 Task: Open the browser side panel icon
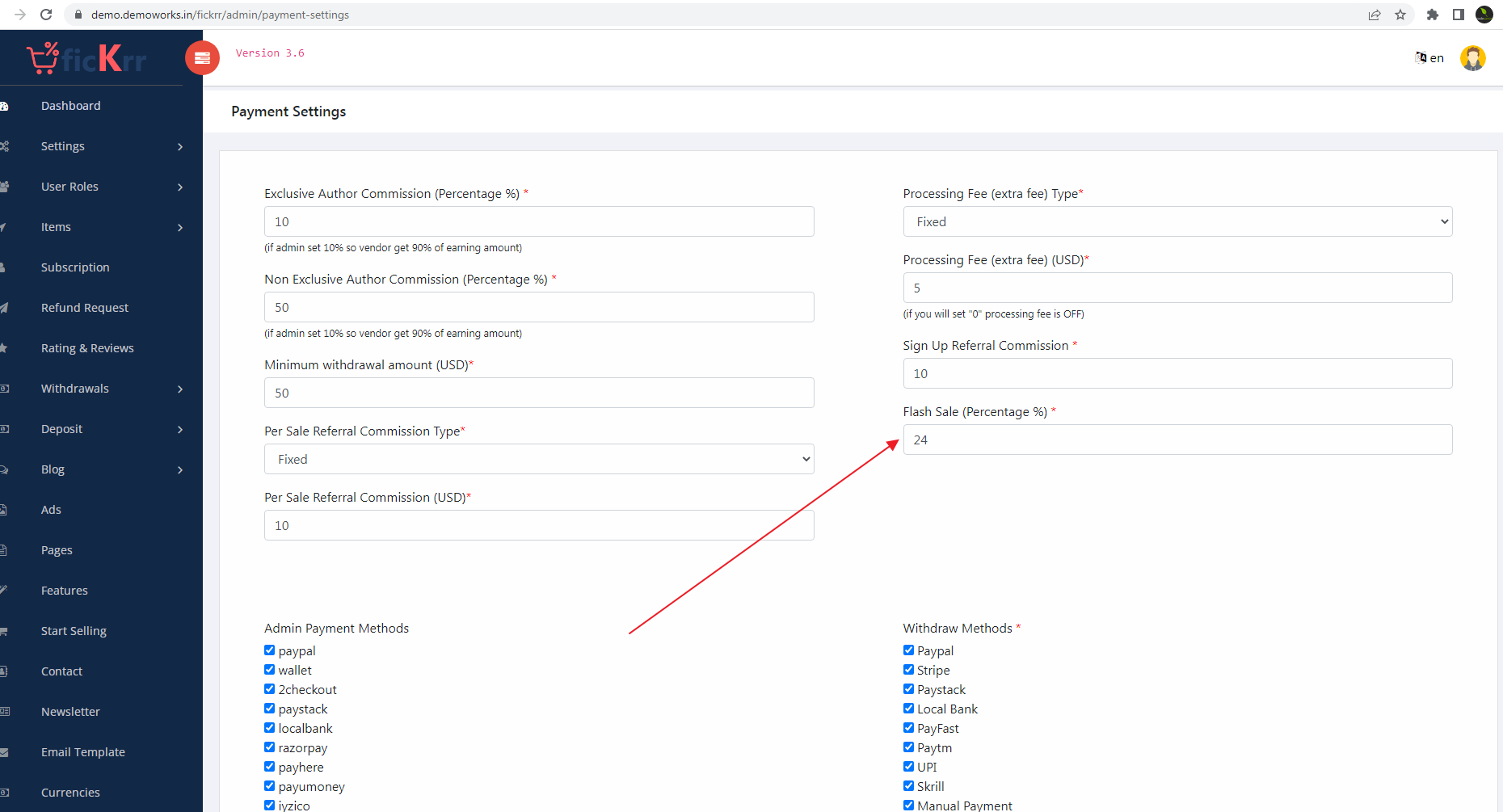(x=1459, y=15)
